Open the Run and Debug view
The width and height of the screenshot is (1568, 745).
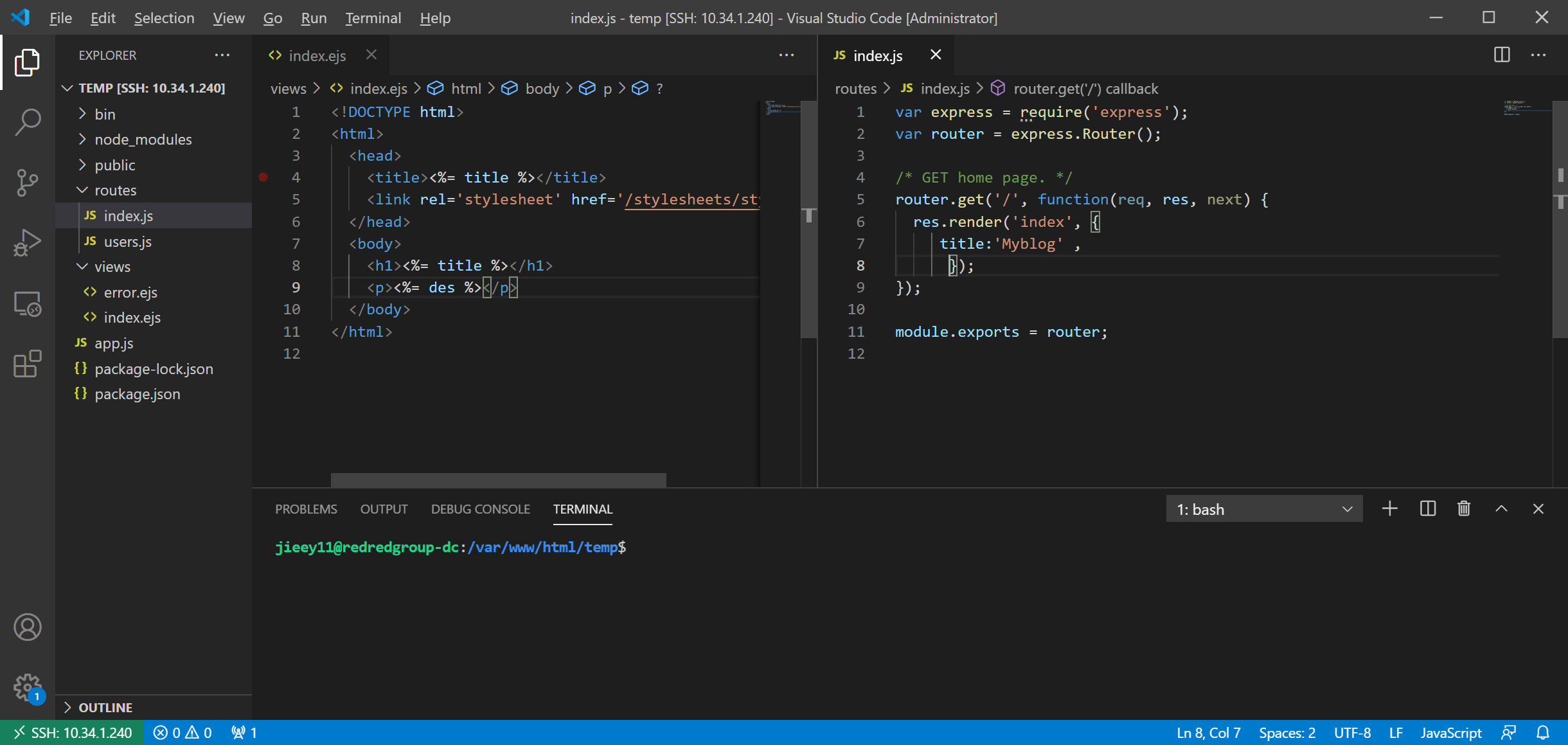[x=28, y=243]
